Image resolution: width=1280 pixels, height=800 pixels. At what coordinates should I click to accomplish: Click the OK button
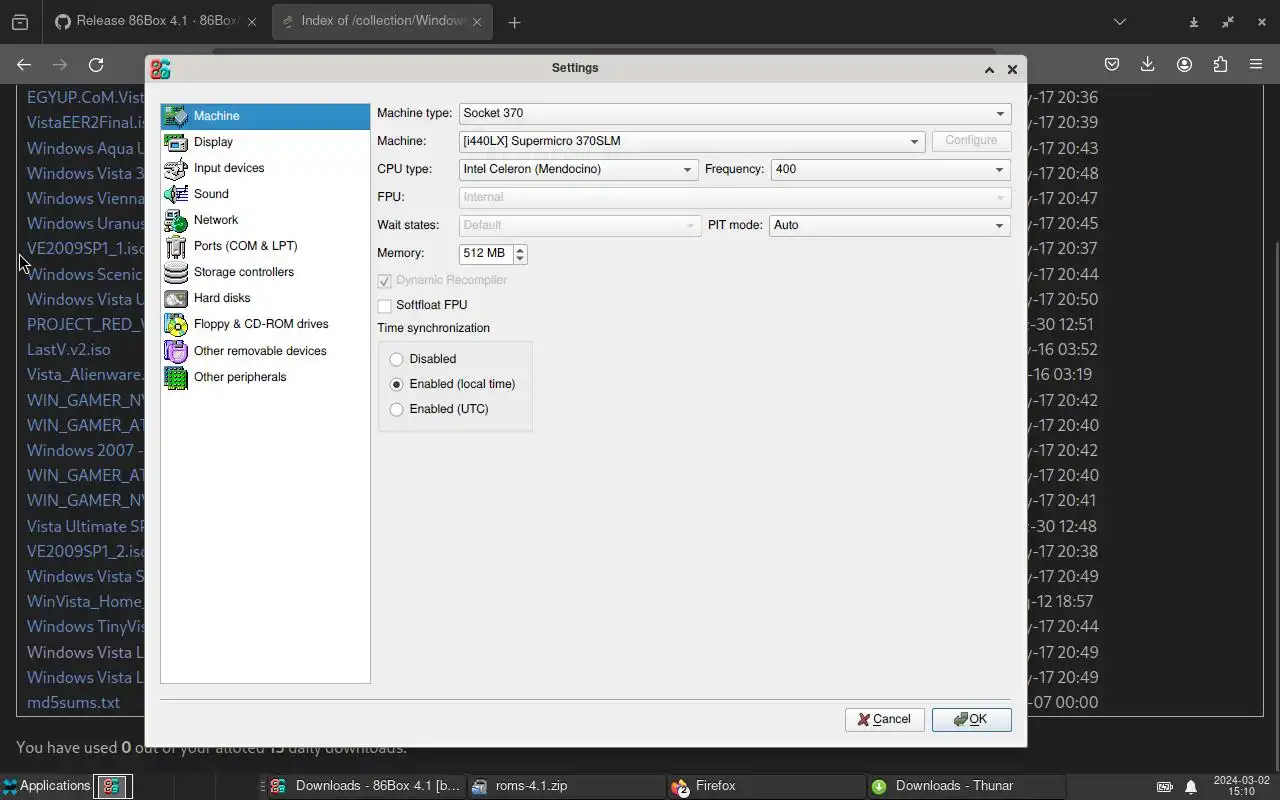coord(971,720)
